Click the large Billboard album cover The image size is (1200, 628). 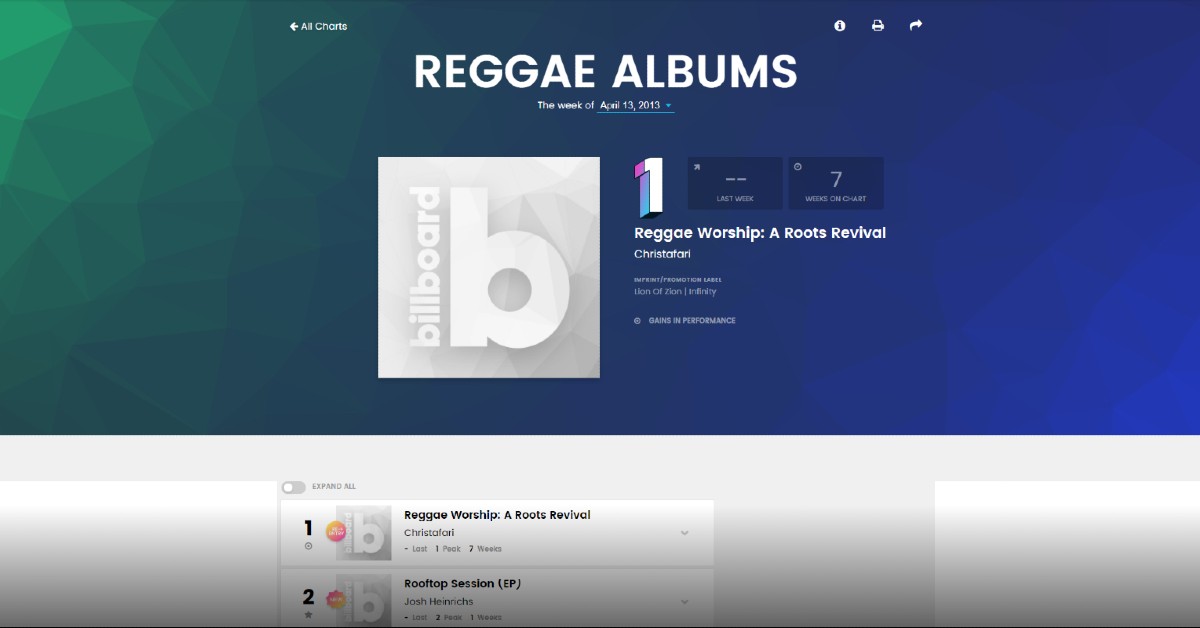489,267
